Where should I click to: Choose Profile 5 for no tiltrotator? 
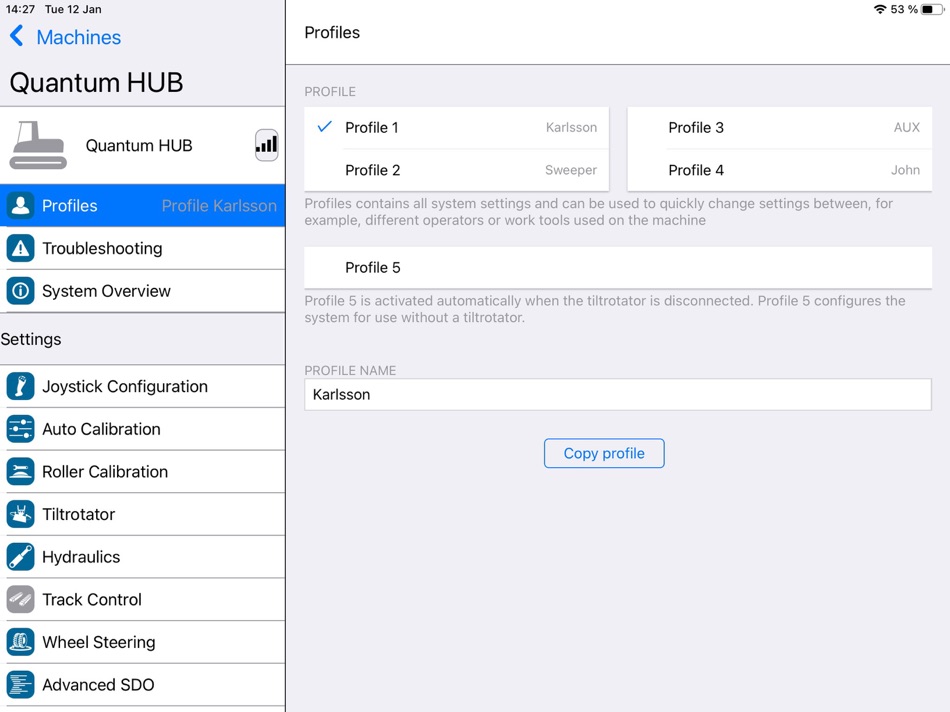point(617,267)
